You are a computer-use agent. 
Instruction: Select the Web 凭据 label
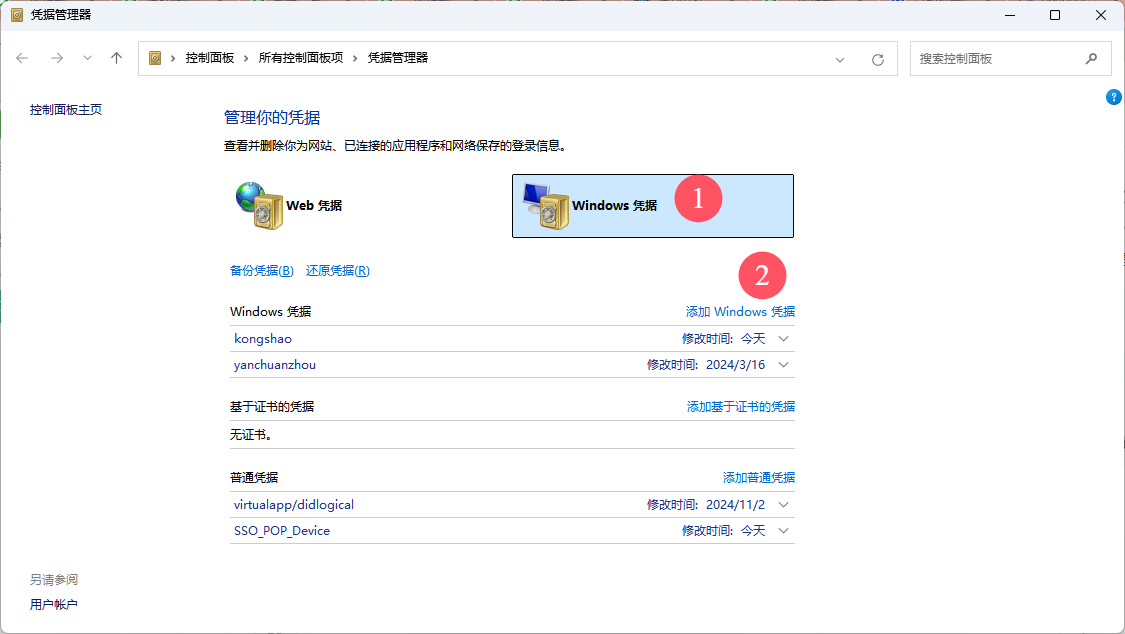click(x=314, y=206)
